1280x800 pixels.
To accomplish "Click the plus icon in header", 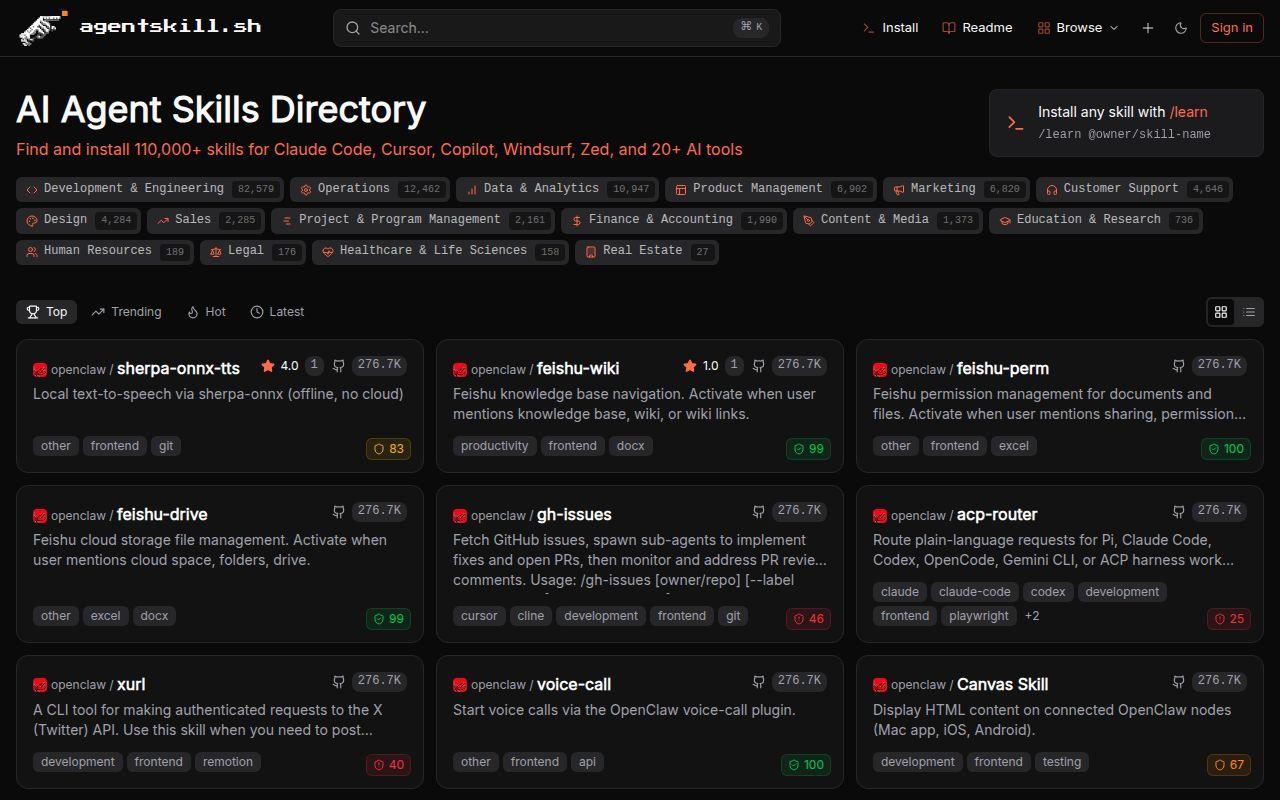I will (x=1148, y=28).
